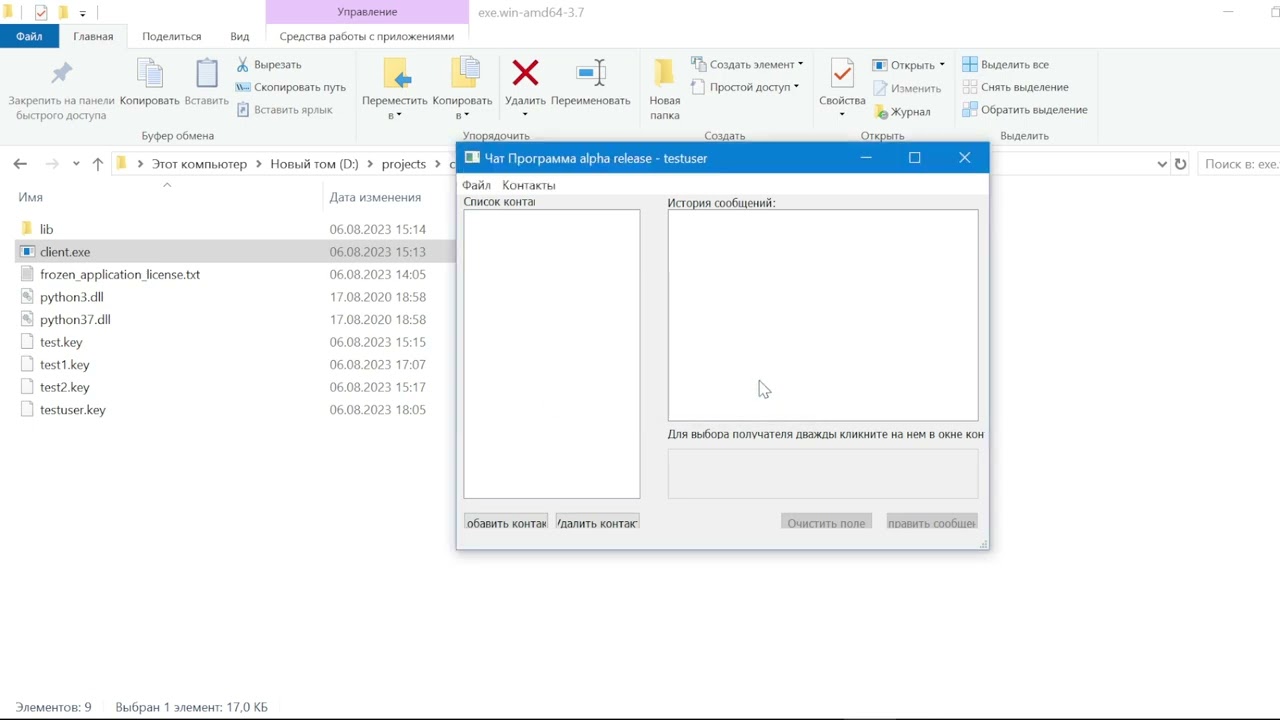Click the History (Журнал) command
Viewport: 1280px width, 720px height.
(x=902, y=112)
